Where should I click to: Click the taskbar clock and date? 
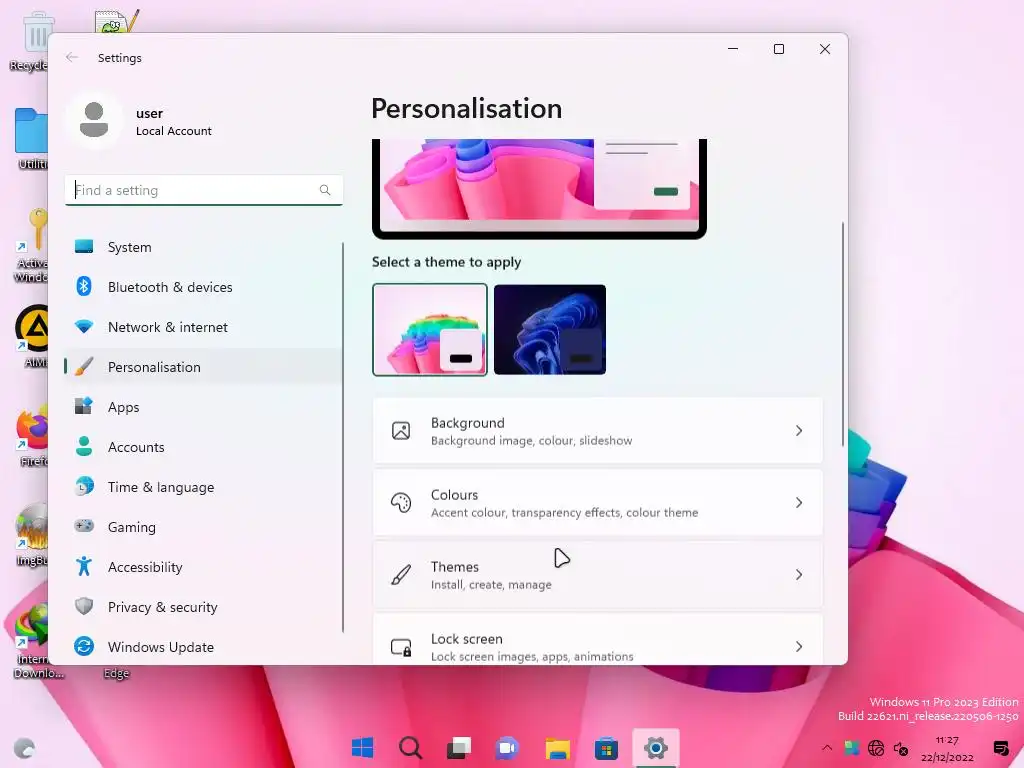click(947, 748)
